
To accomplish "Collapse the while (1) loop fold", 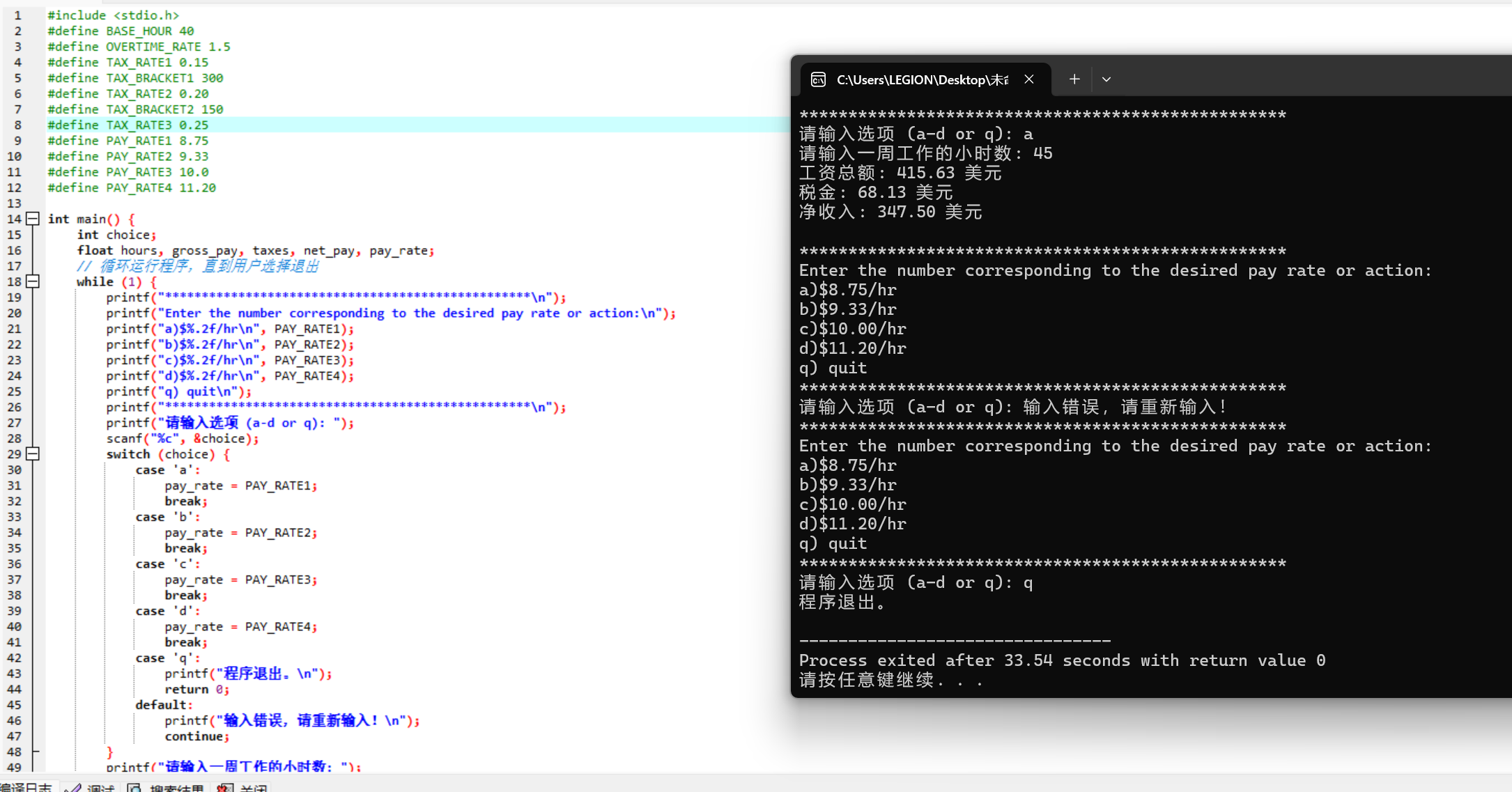I will [33, 281].
